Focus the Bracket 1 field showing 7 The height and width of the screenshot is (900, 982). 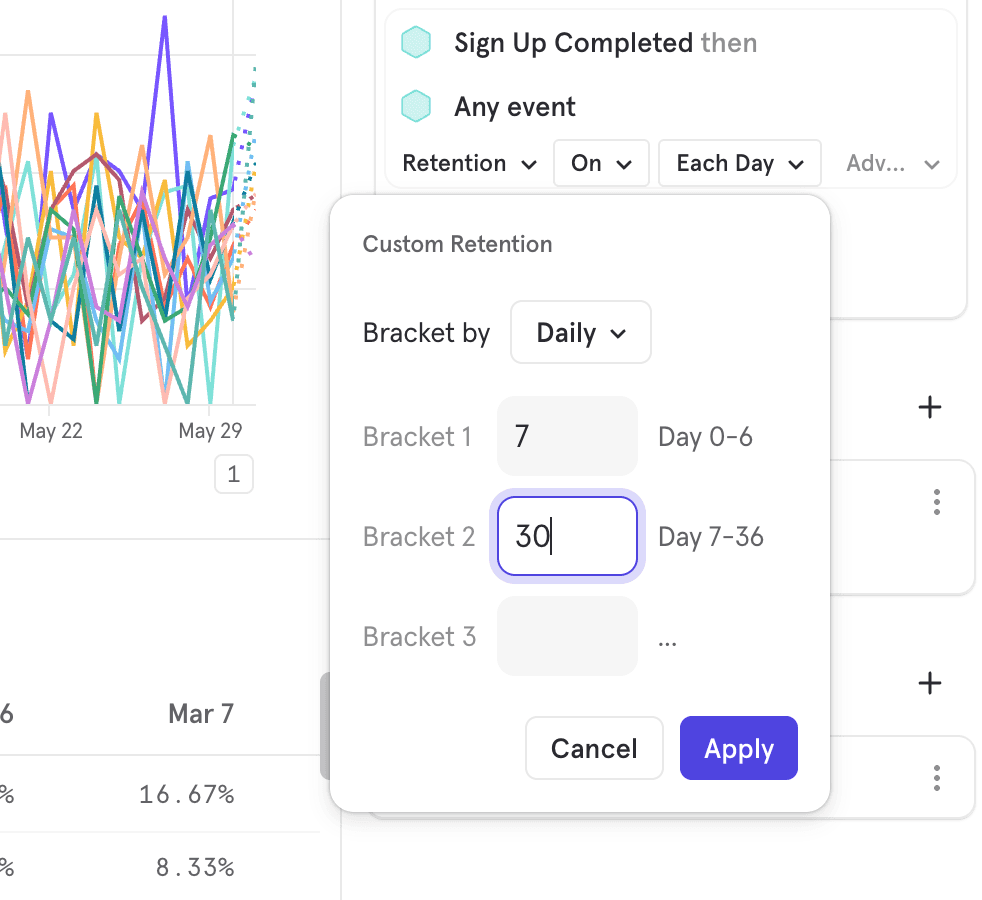tap(567, 437)
